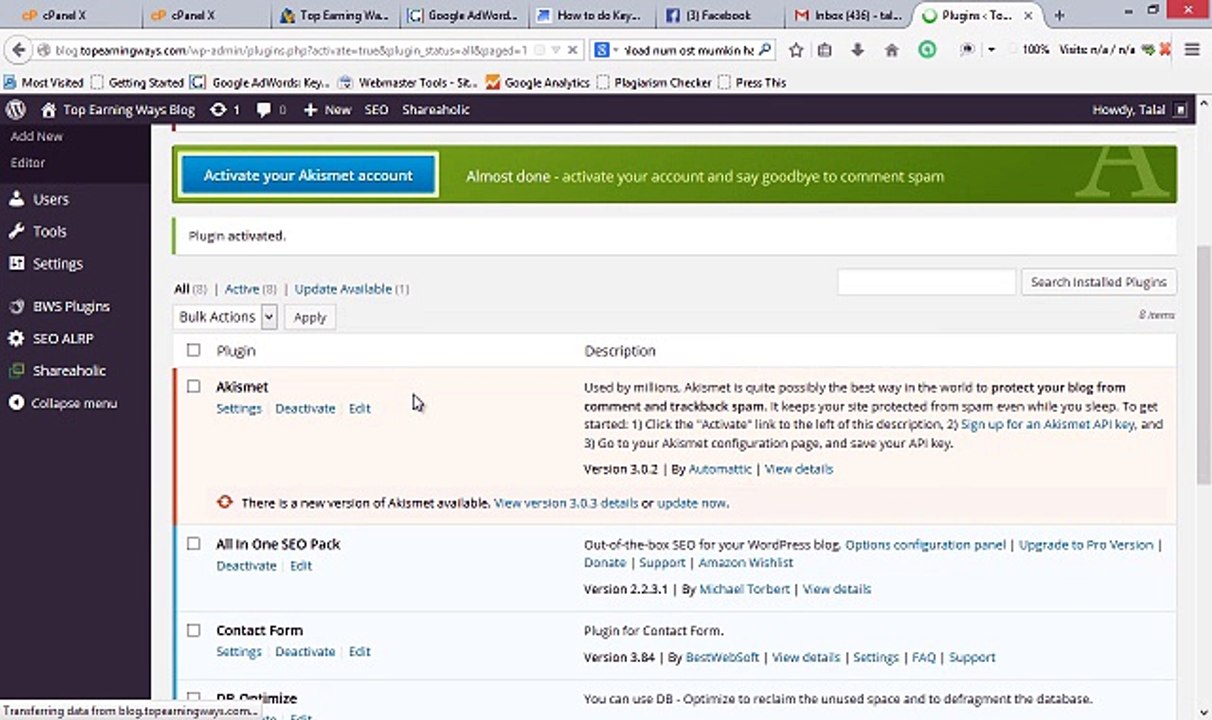Switch to the Google AdWords tab
The width and height of the screenshot is (1212, 720).
point(465,15)
